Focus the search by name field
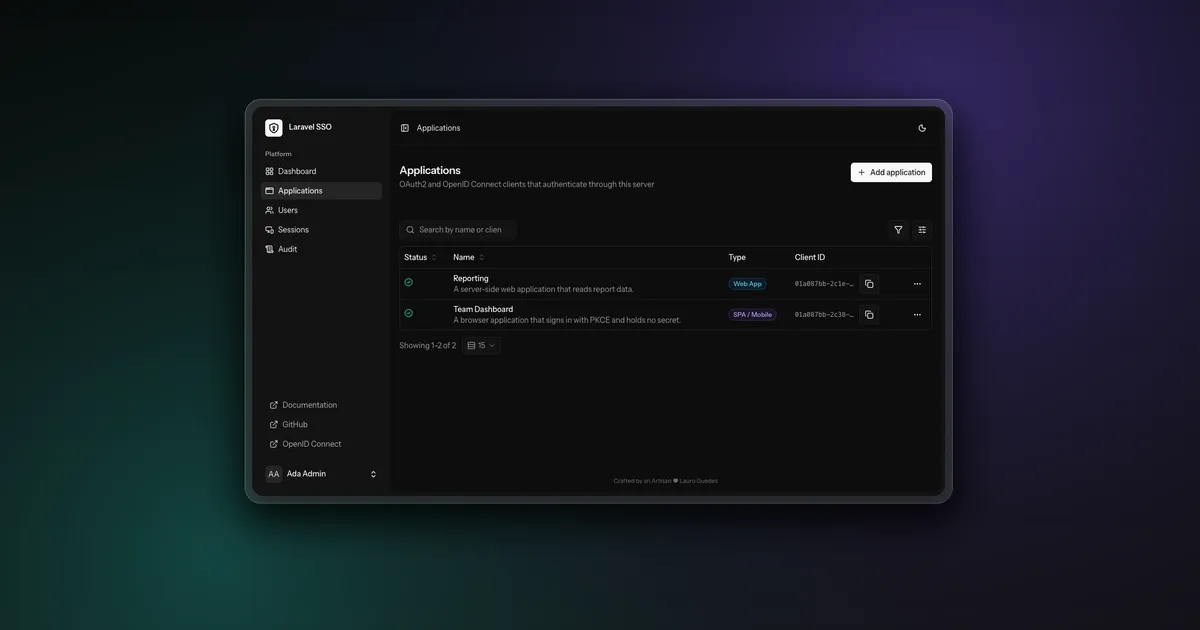Viewport: 1200px width, 630px height. (x=458, y=230)
